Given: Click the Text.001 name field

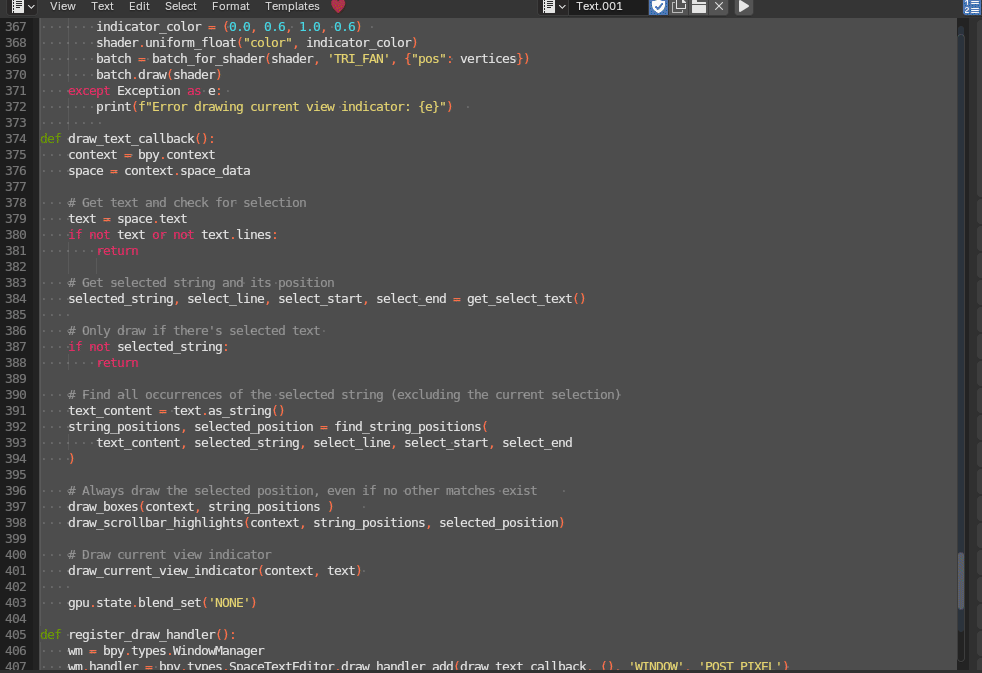Looking at the screenshot, I should tap(608, 6).
